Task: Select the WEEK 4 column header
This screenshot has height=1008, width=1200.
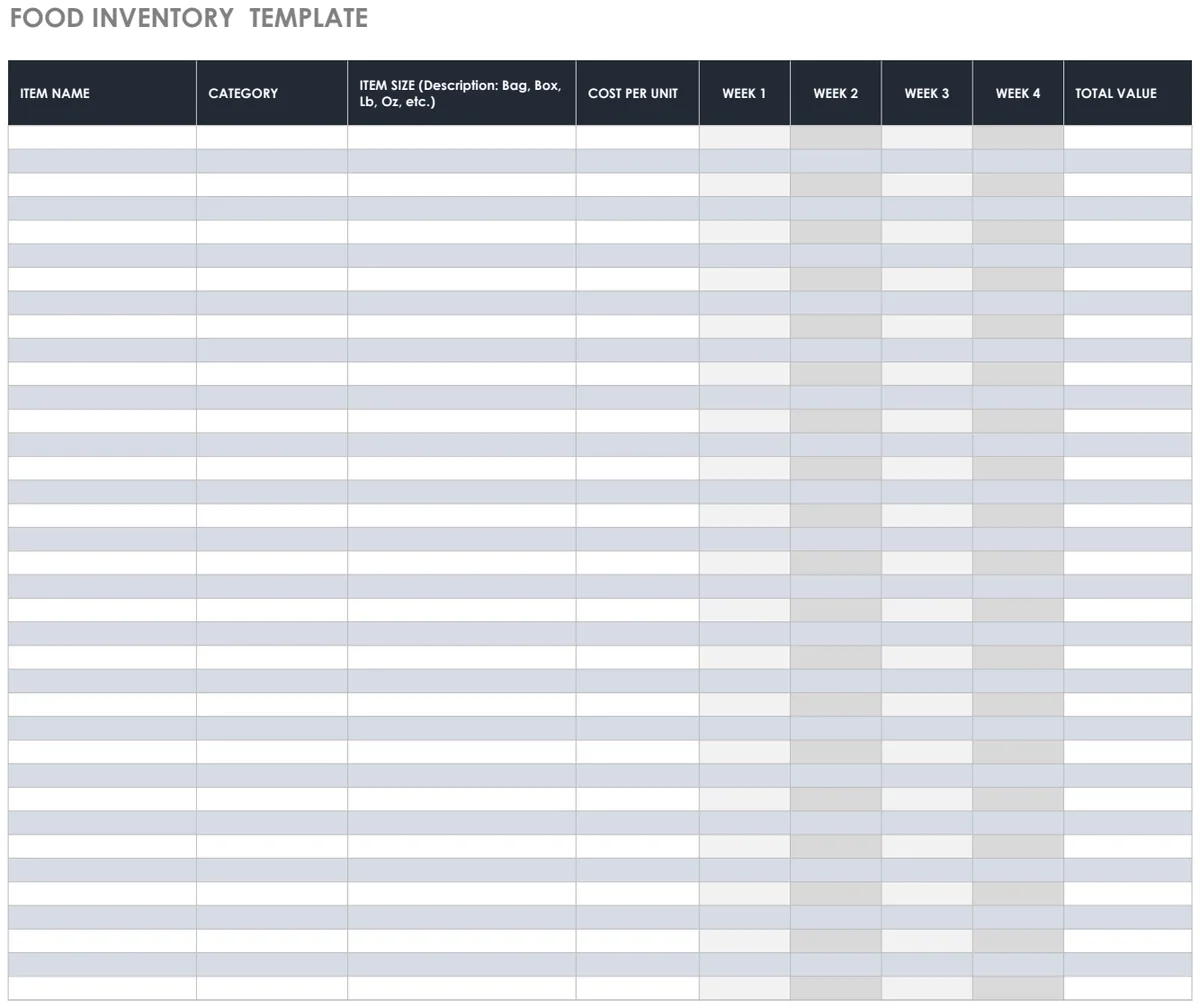Action: [x=1018, y=93]
